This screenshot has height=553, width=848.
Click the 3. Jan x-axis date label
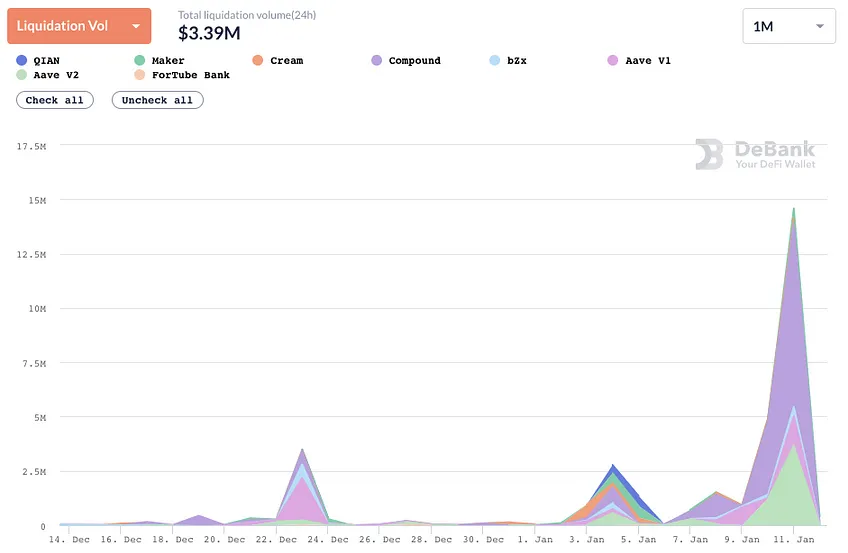586,539
